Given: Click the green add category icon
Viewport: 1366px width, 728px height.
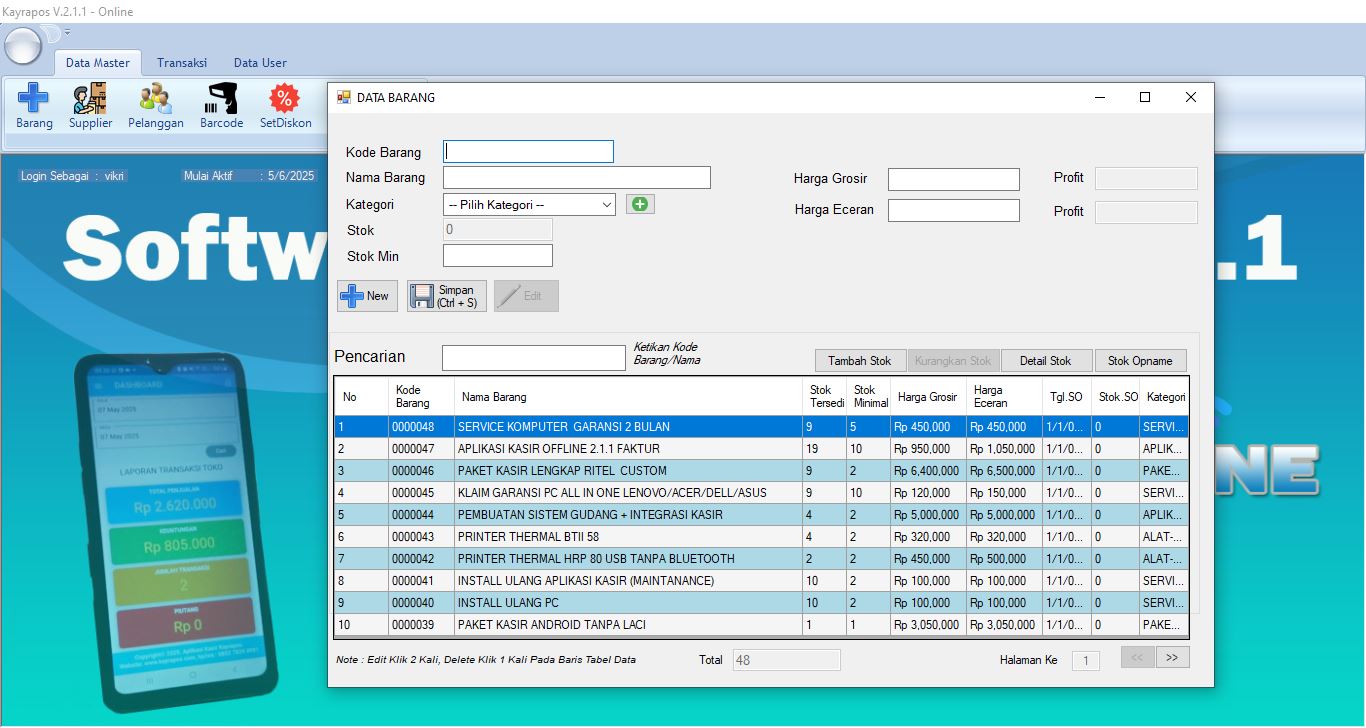Looking at the screenshot, I should (x=640, y=204).
